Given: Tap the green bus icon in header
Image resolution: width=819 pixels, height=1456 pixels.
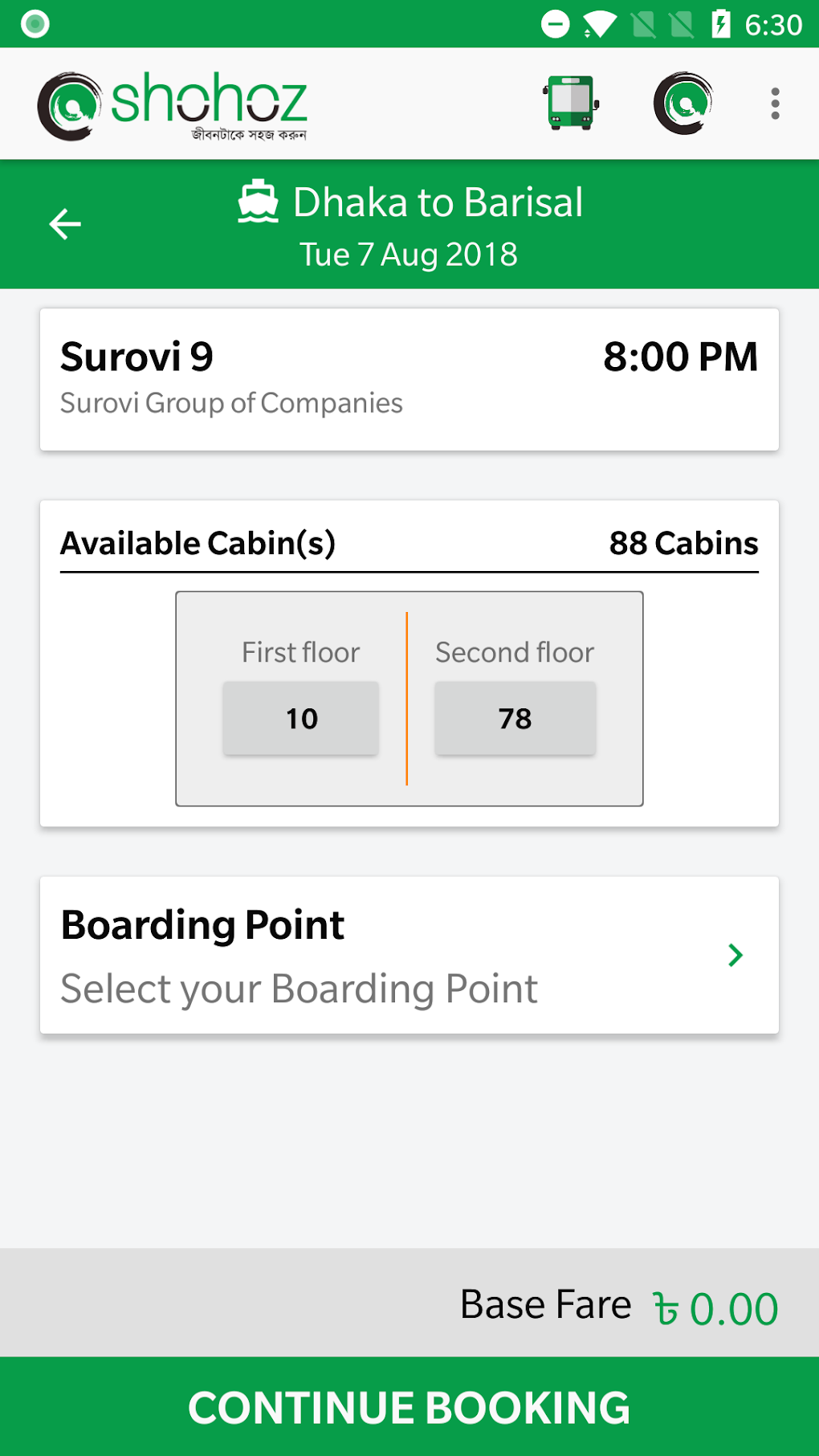Looking at the screenshot, I should [571, 103].
